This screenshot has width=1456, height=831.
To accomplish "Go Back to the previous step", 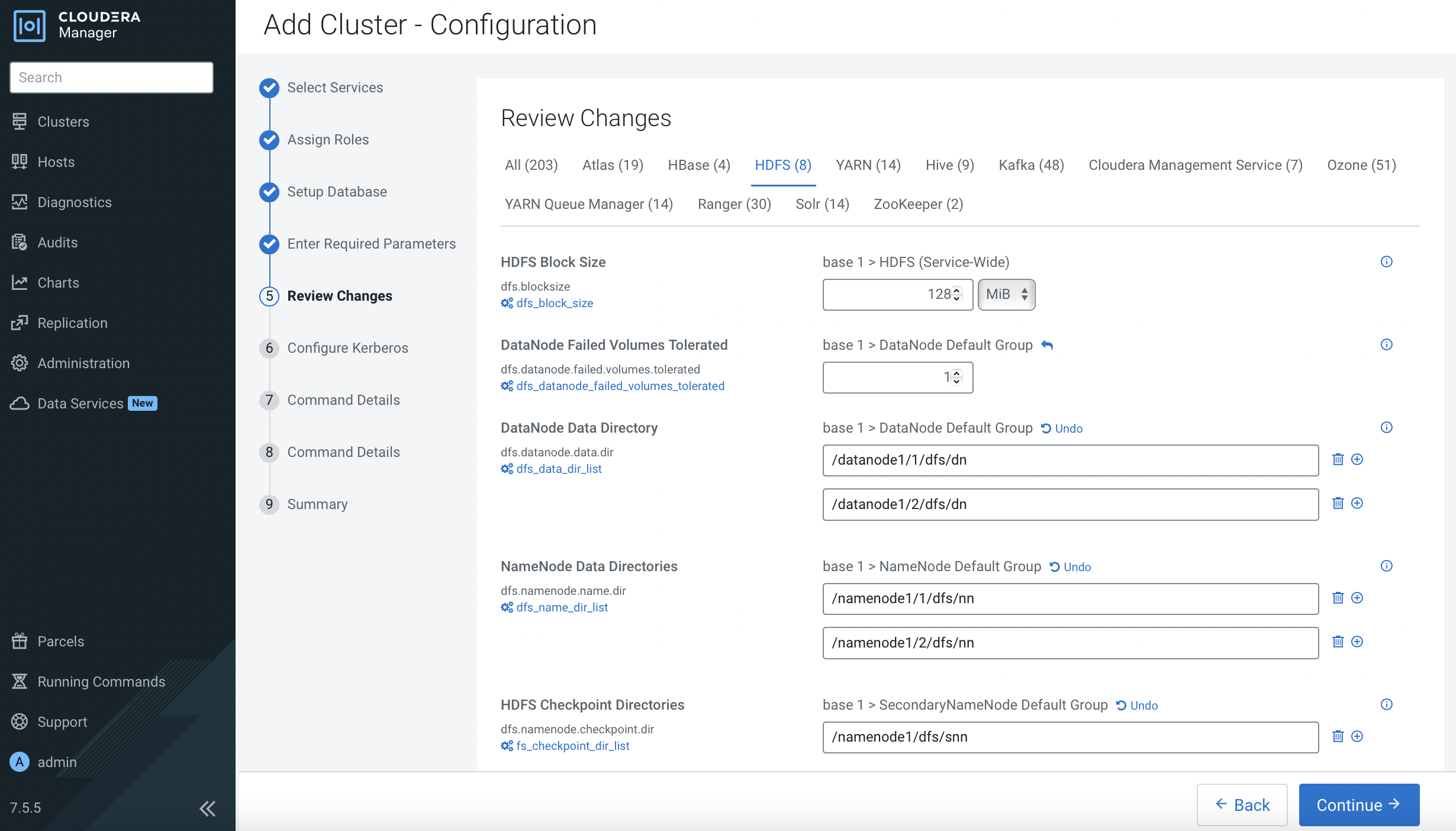I will coord(1242,805).
